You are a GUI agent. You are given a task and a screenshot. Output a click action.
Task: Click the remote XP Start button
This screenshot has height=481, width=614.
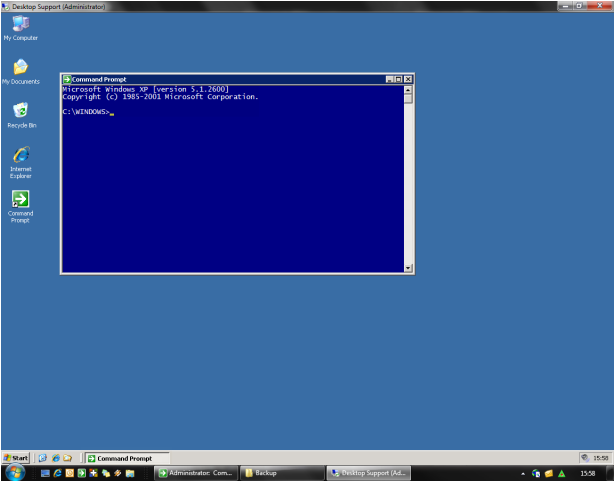click(16, 458)
